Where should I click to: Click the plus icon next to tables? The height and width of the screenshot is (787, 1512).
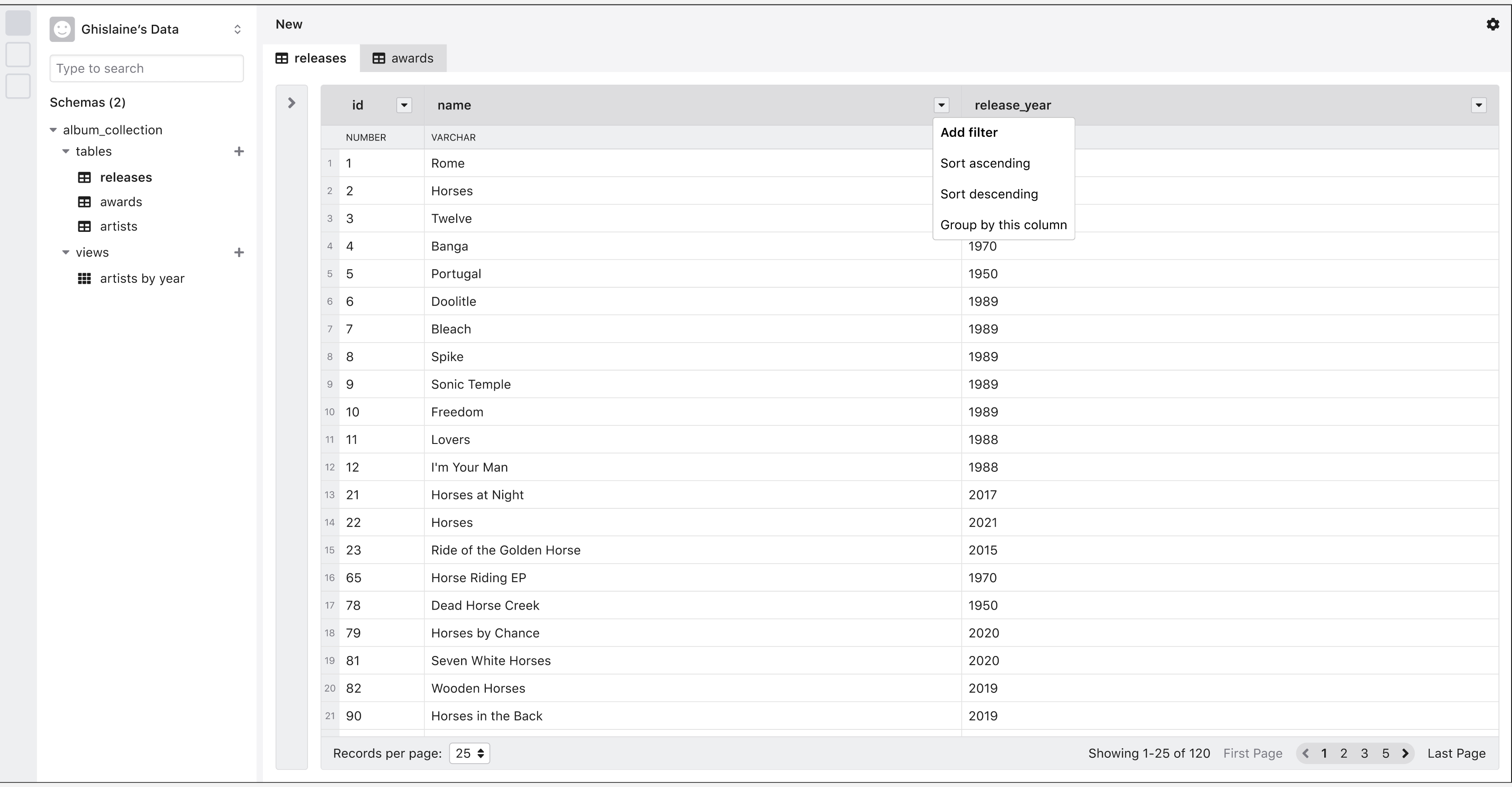239,151
